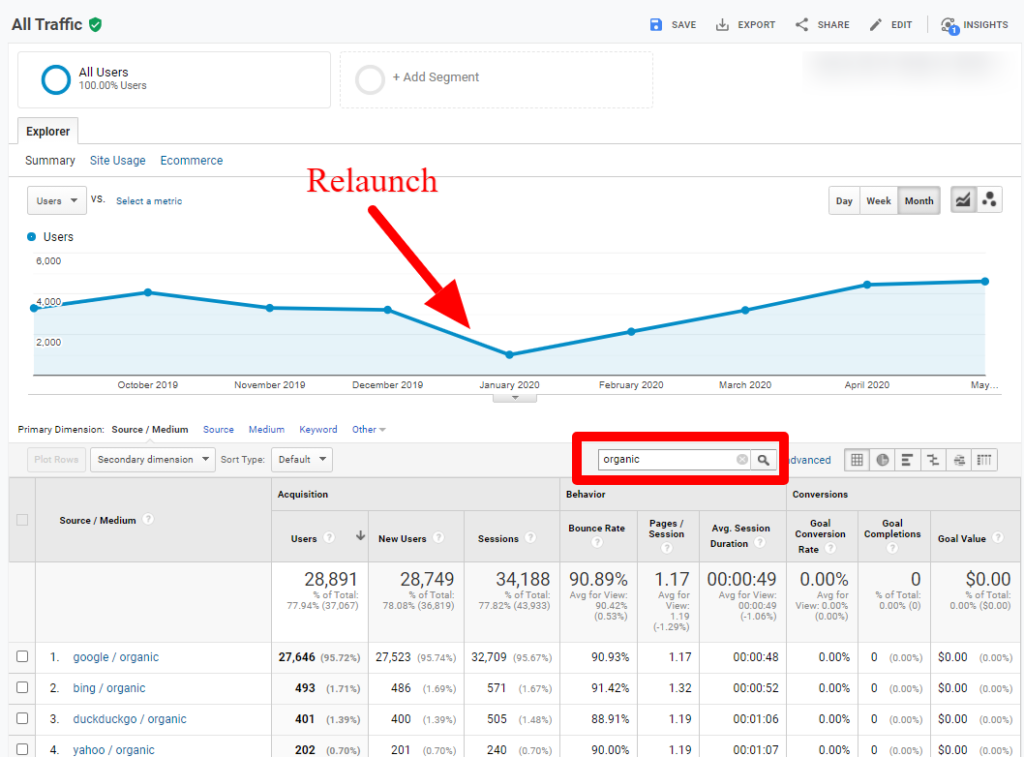Select the Term cloud view icon
The width and height of the screenshot is (1024, 757).
958,460
